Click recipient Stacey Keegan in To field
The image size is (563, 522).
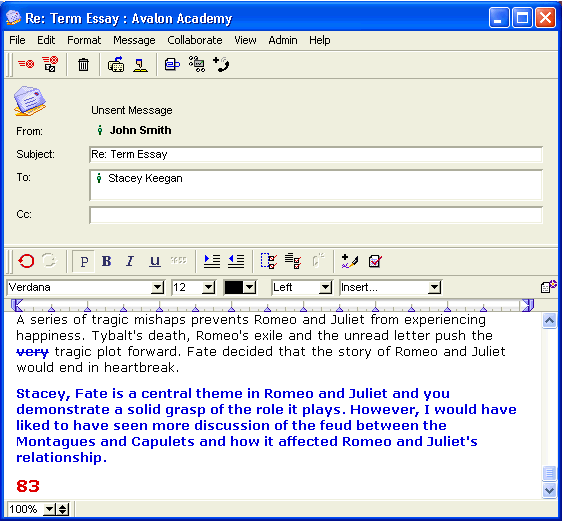145,178
